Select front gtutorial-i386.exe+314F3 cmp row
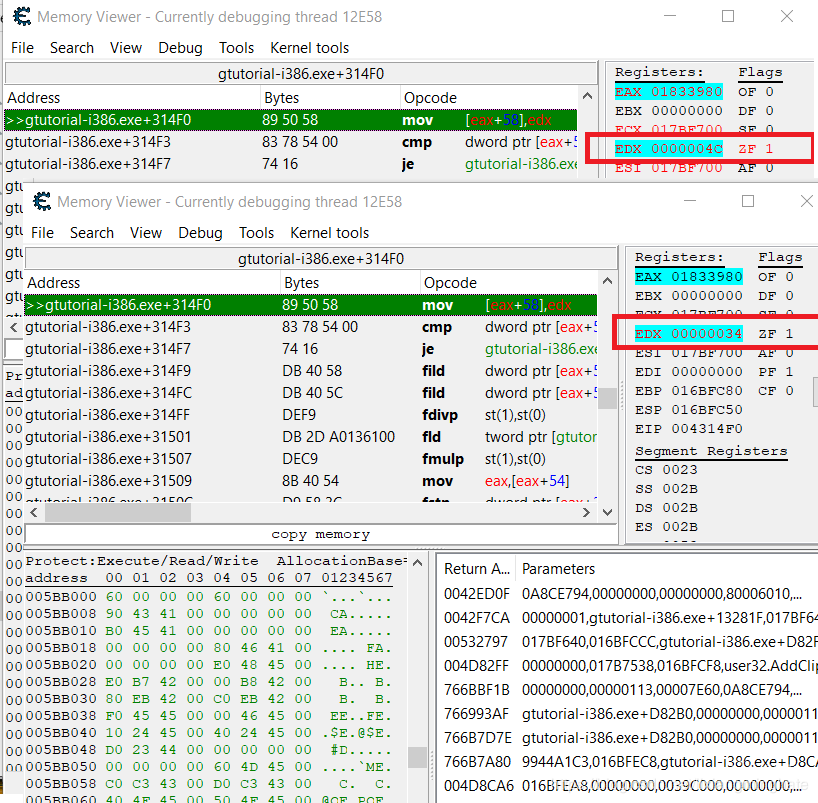Viewport: 818px width, 803px height. (x=311, y=327)
